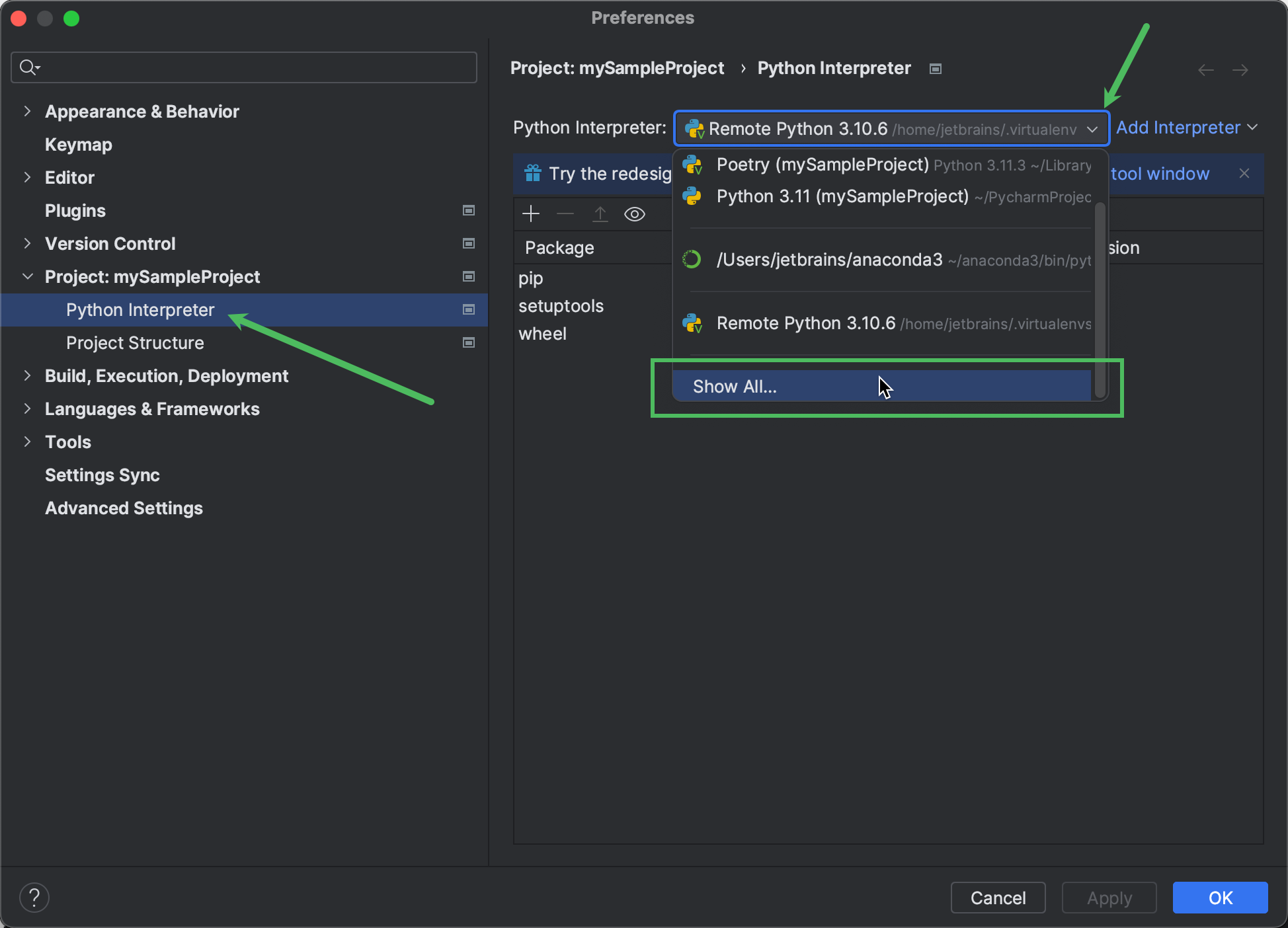
Task: Click the Preferences search input field
Action: point(245,68)
